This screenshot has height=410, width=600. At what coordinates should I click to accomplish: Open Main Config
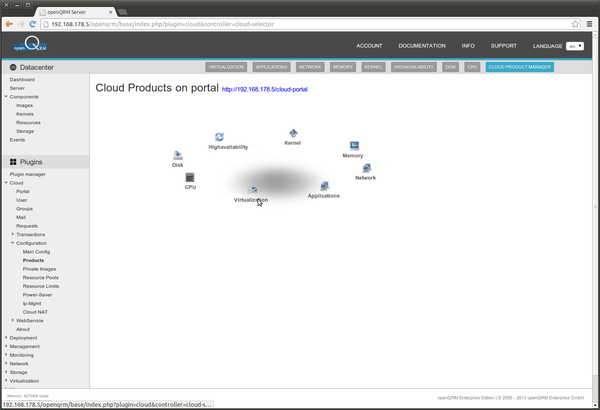(36, 252)
